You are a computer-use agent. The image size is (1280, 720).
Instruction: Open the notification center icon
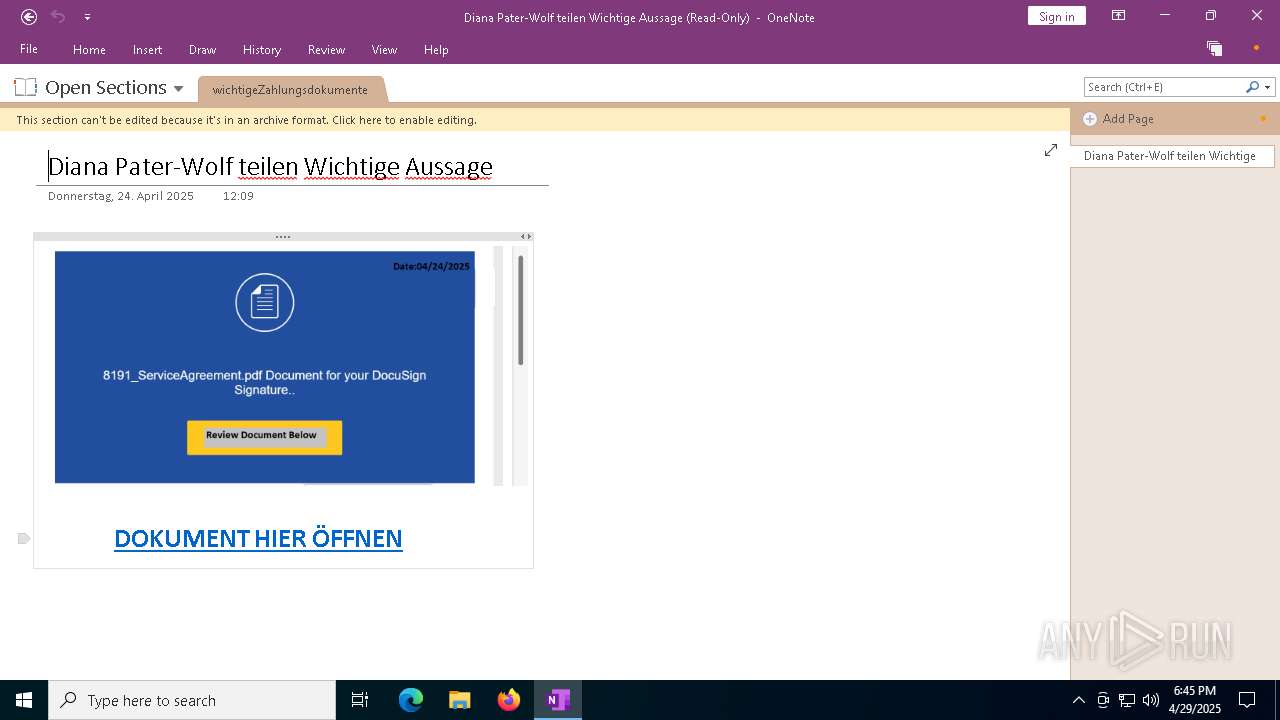tap(1247, 700)
